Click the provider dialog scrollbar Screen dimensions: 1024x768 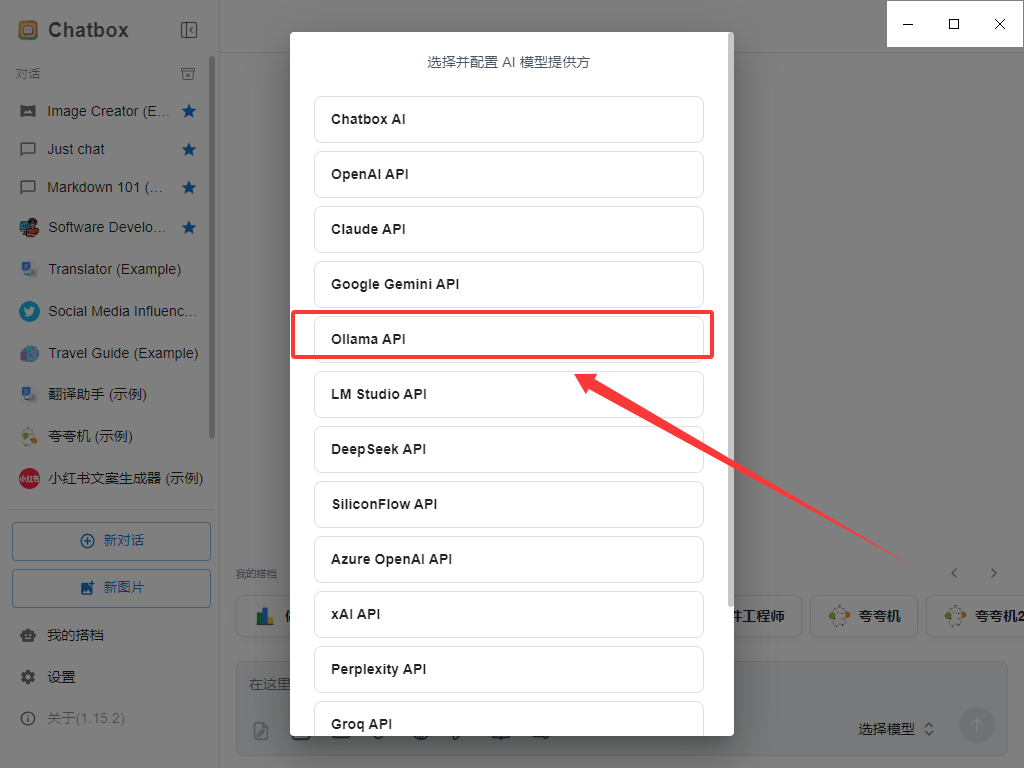730,320
